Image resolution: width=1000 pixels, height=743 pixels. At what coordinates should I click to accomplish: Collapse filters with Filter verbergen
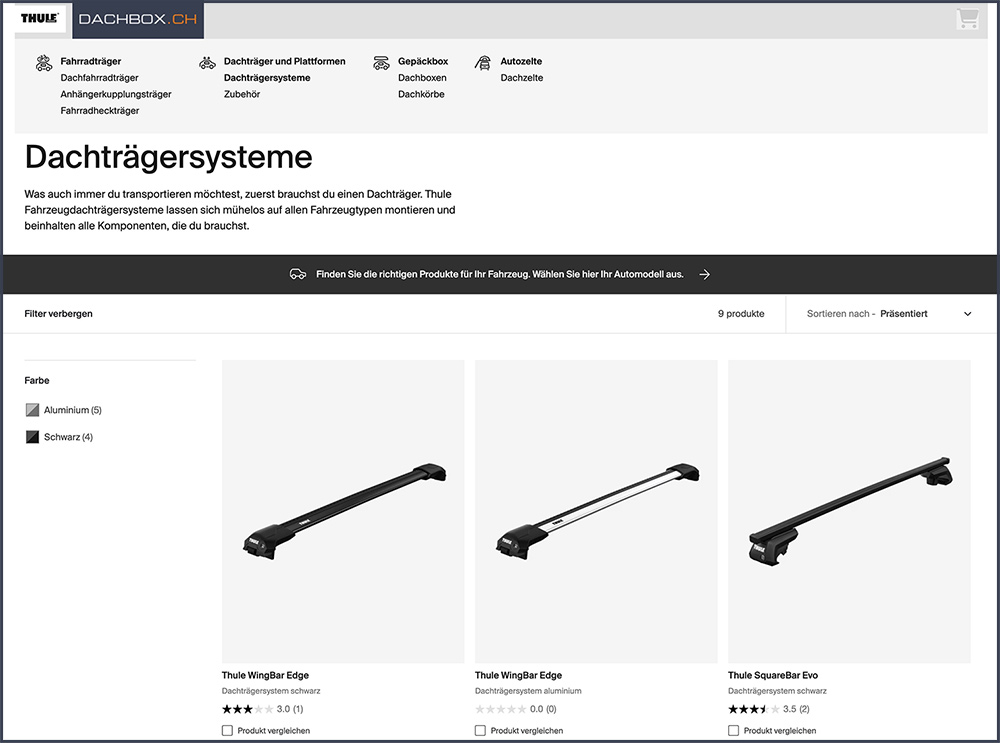click(58, 314)
